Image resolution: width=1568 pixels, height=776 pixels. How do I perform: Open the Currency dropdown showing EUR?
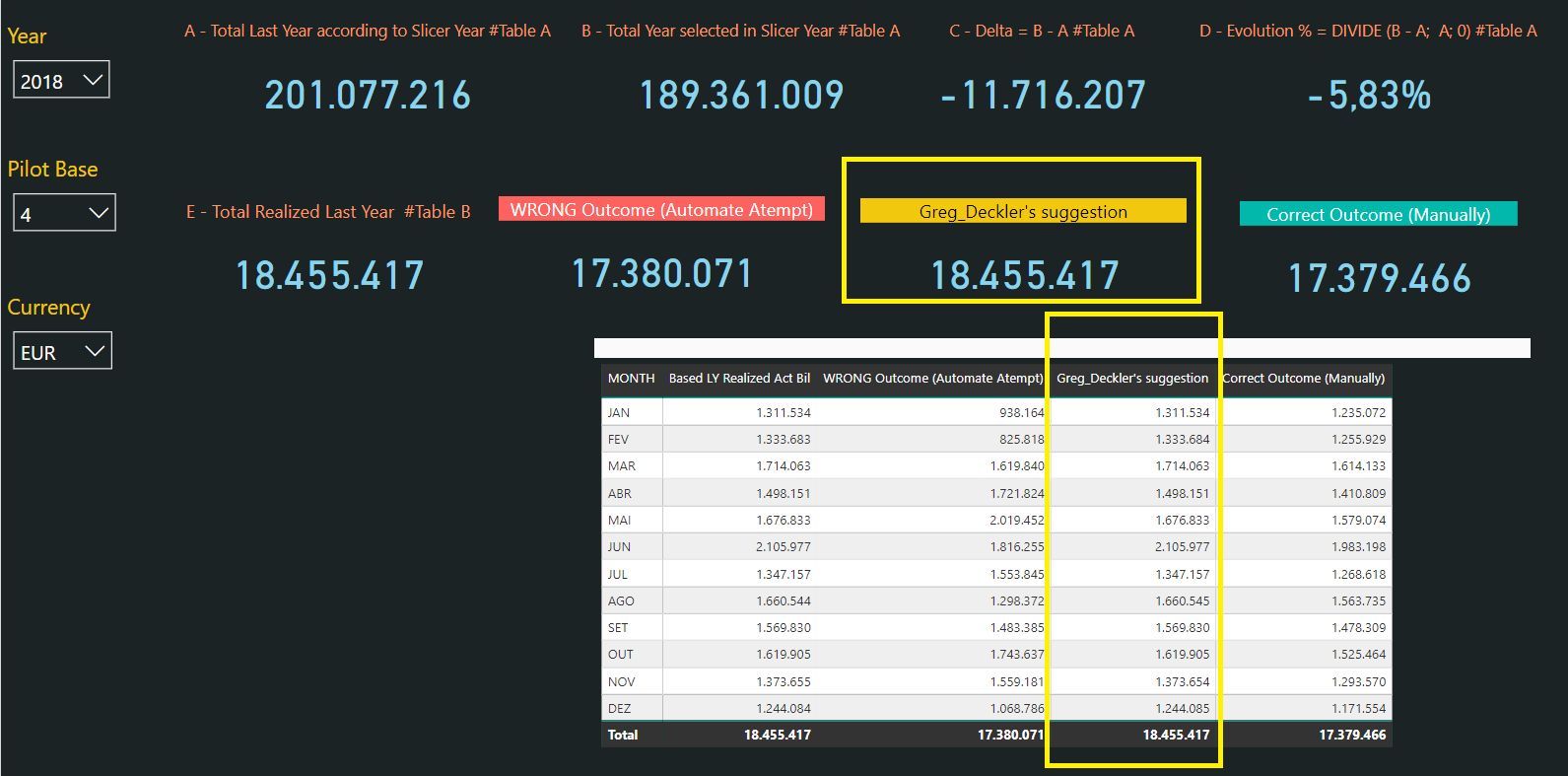(62, 351)
